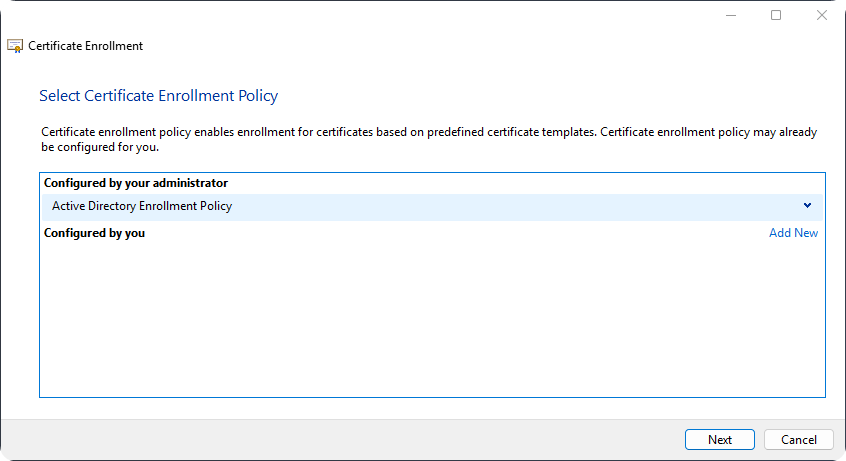Click the 'Configured by you' section header
Viewport: 846px width, 461px height.
coord(95,233)
